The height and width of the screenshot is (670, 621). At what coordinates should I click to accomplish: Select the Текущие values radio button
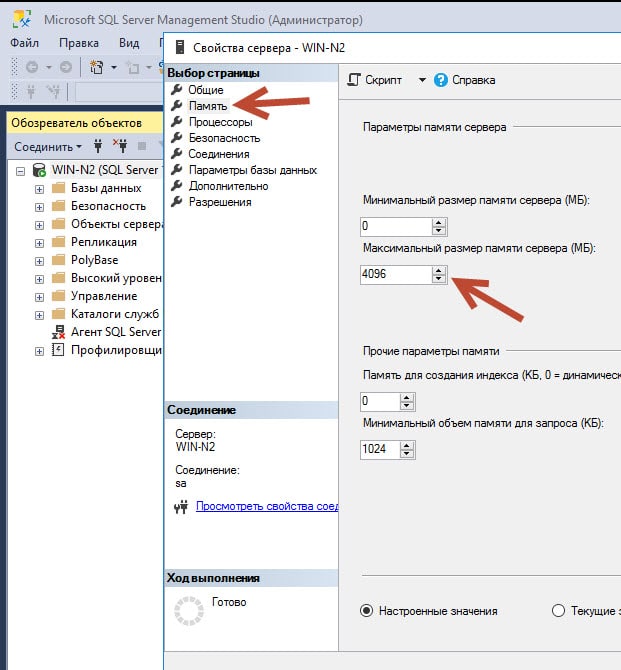pos(558,611)
